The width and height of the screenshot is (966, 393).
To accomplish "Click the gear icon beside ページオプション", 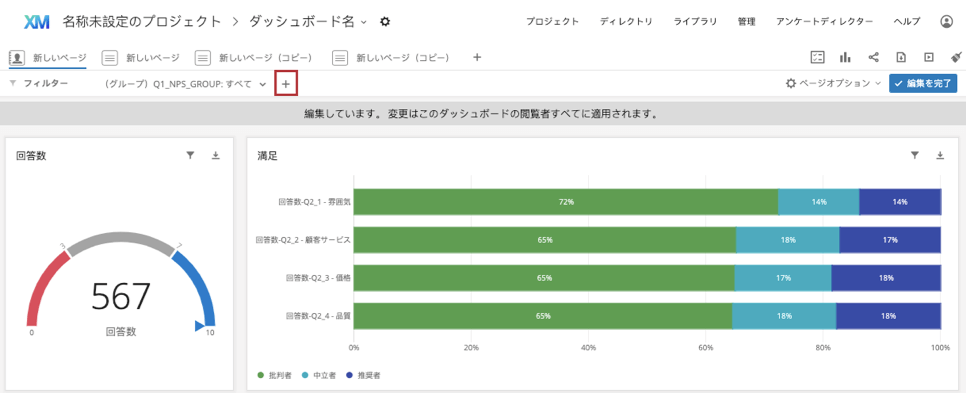I will pyautogui.click(x=791, y=83).
